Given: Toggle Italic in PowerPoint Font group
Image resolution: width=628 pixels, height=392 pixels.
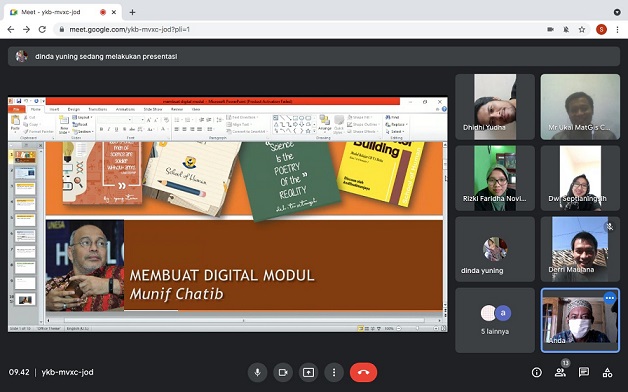Looking at the screenshot, I should [109, 129].
